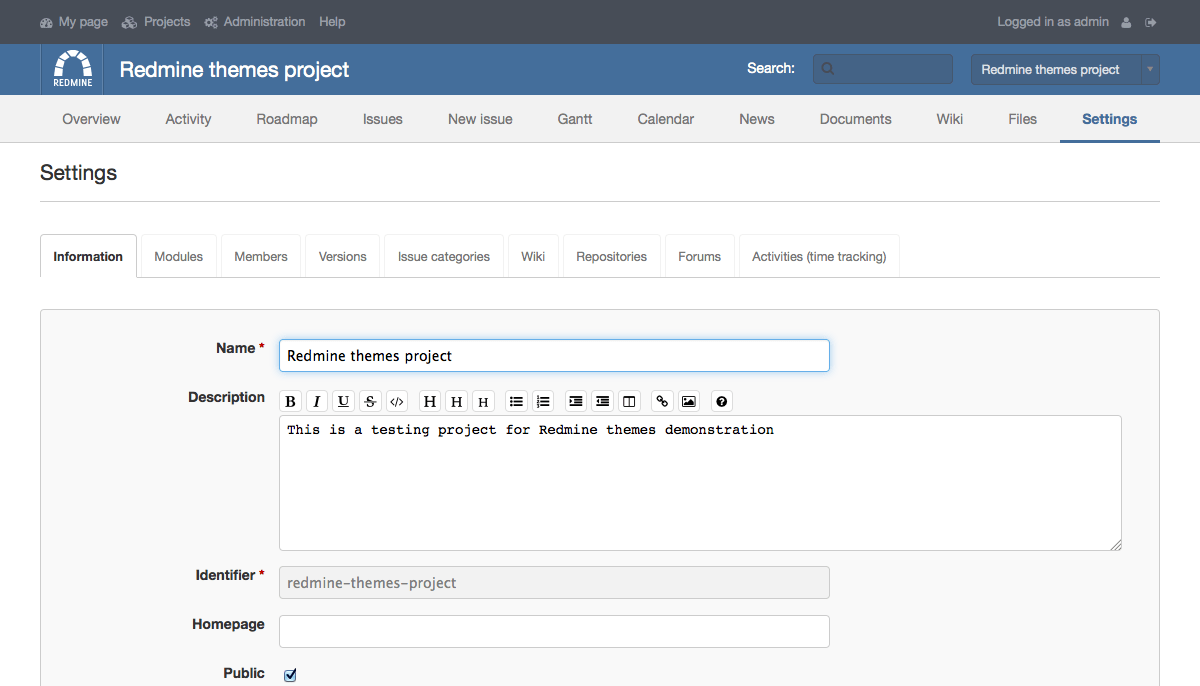The width and height of the screenshot is (1200, 686).
Task: Go to the News tab
Action: (x=757, y=119)
